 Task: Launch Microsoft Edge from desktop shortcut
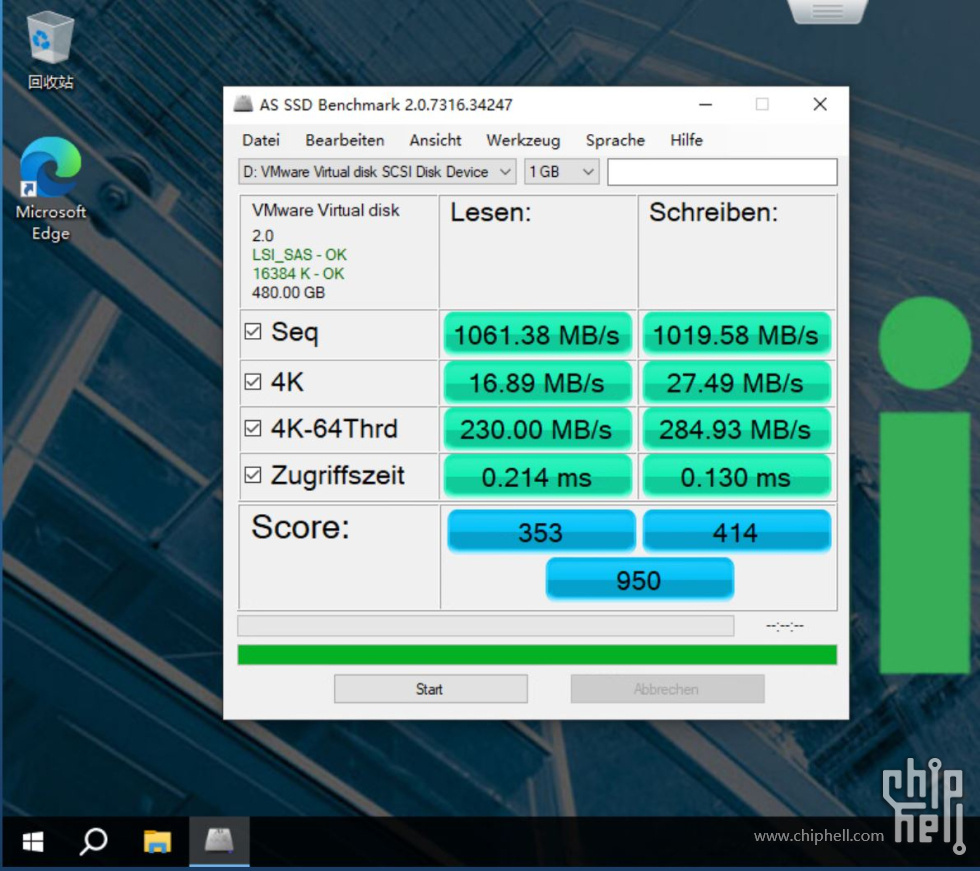(50, 189)
